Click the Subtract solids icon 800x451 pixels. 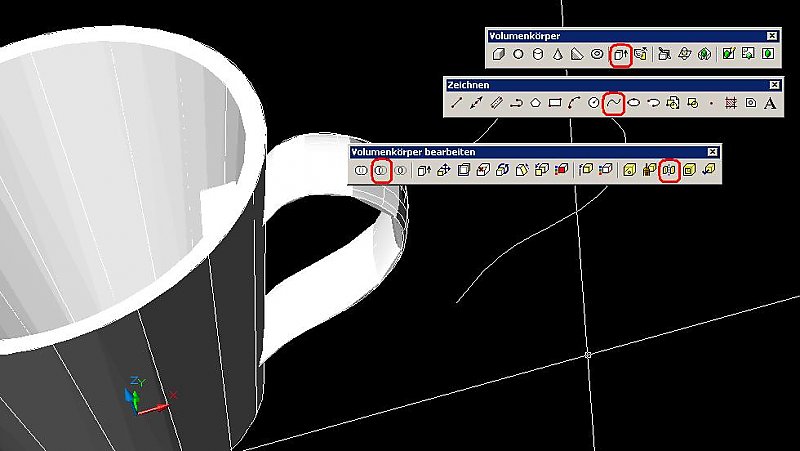tap(381, 170)
